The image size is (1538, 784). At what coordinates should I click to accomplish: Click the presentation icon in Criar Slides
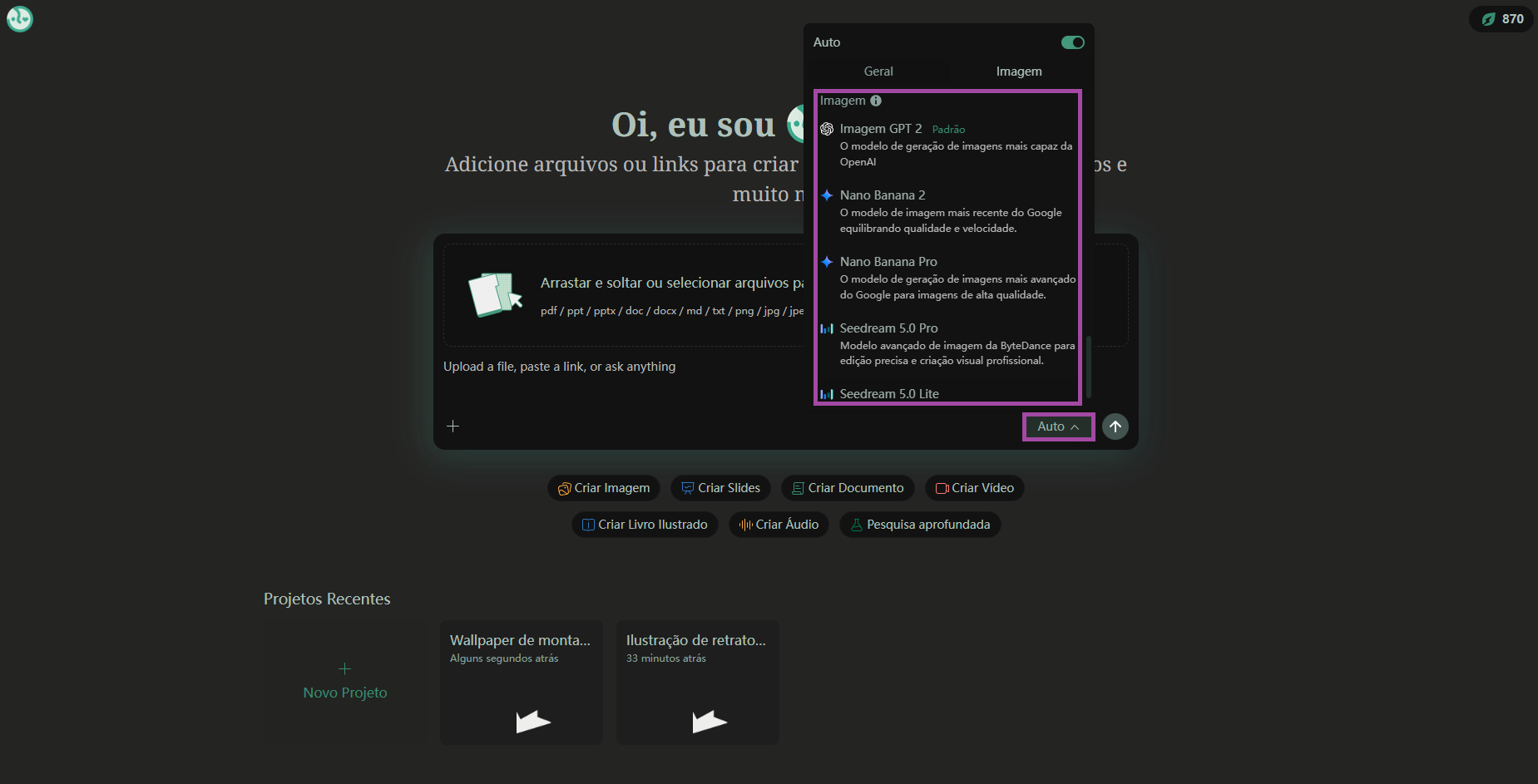[688, 488]
